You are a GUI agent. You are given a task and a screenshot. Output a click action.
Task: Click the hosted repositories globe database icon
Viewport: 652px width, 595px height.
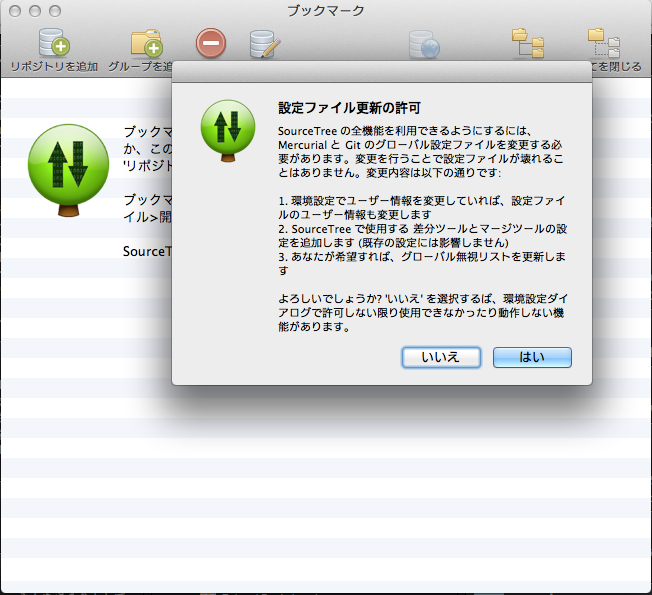click(424, 44)
